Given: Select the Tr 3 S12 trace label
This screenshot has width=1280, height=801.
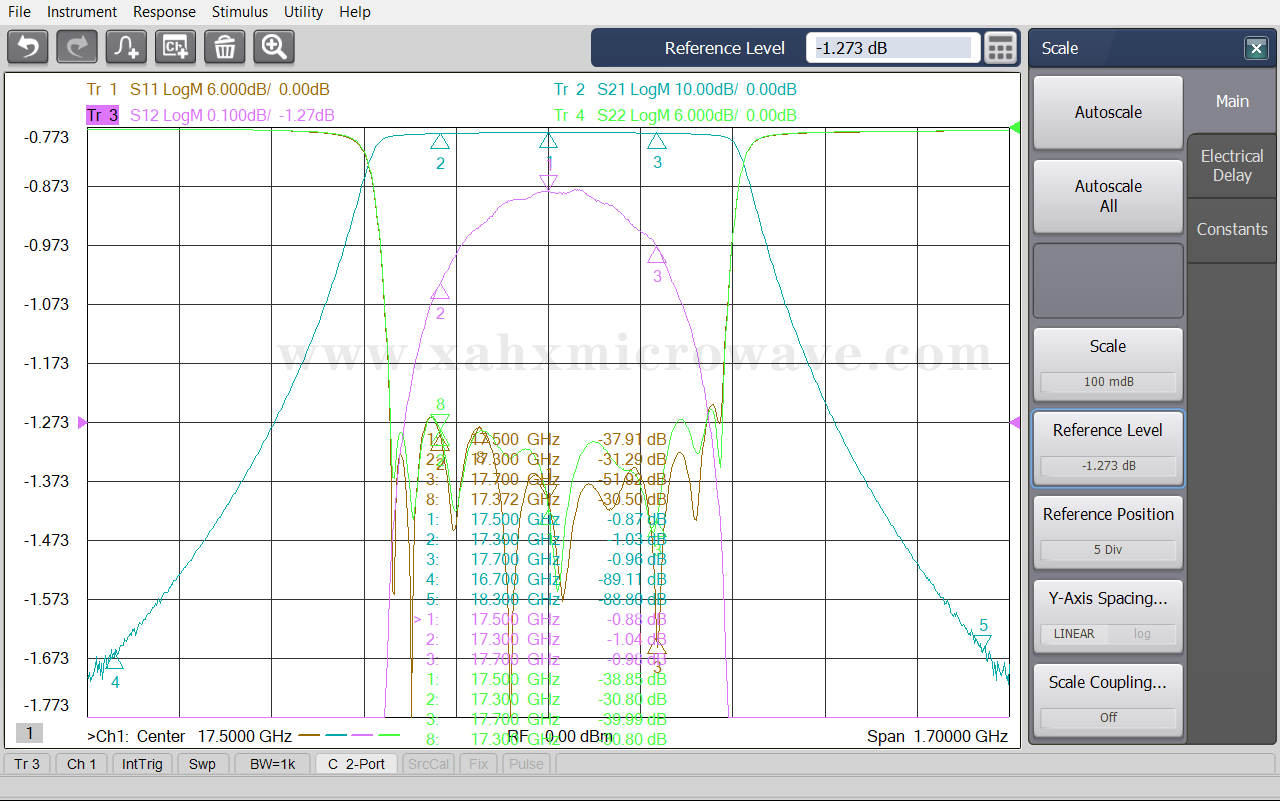Looking at the screenshot, I should pos(210,115).
